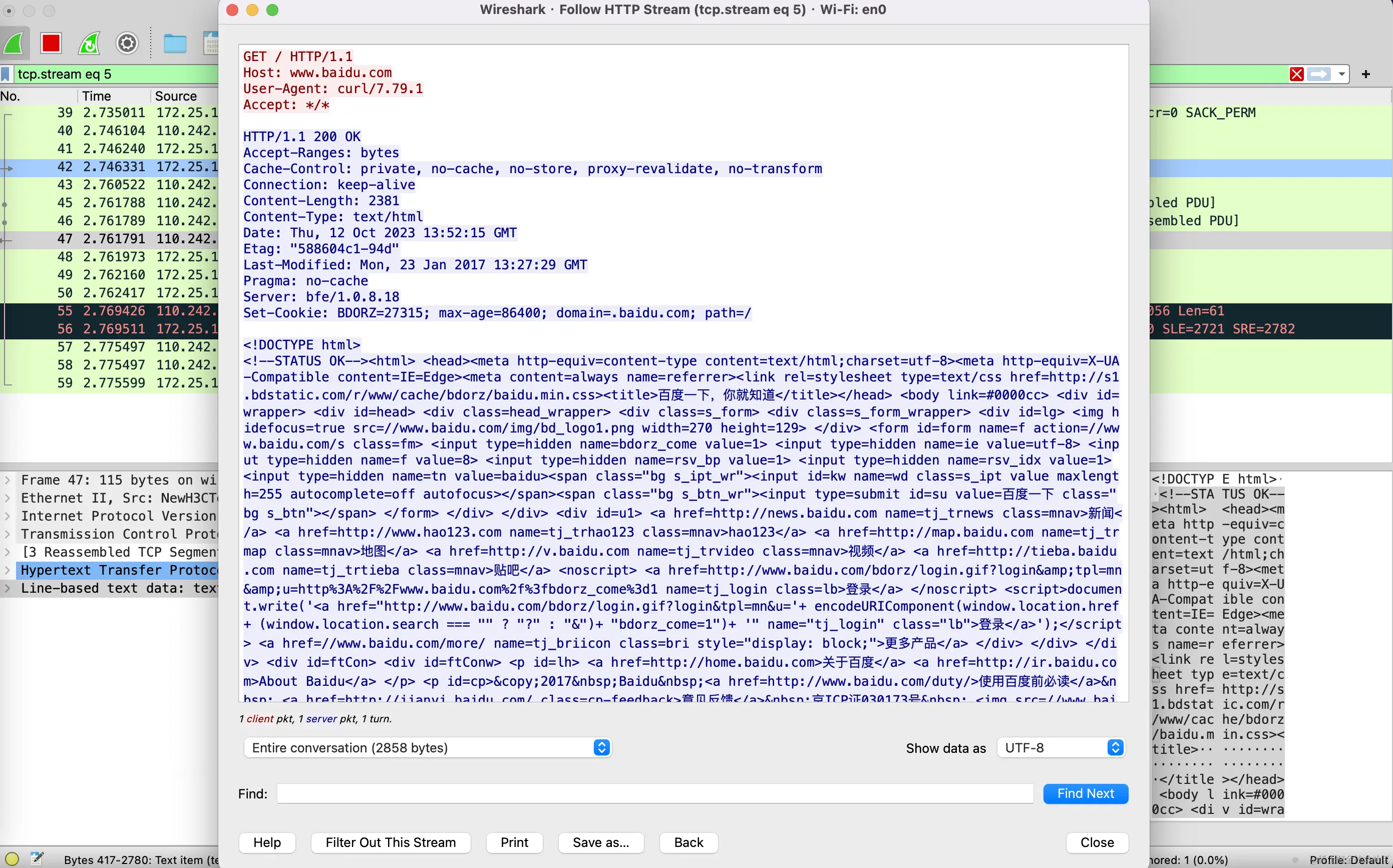Expand the Frame 47 tree item

click(8, 480)
